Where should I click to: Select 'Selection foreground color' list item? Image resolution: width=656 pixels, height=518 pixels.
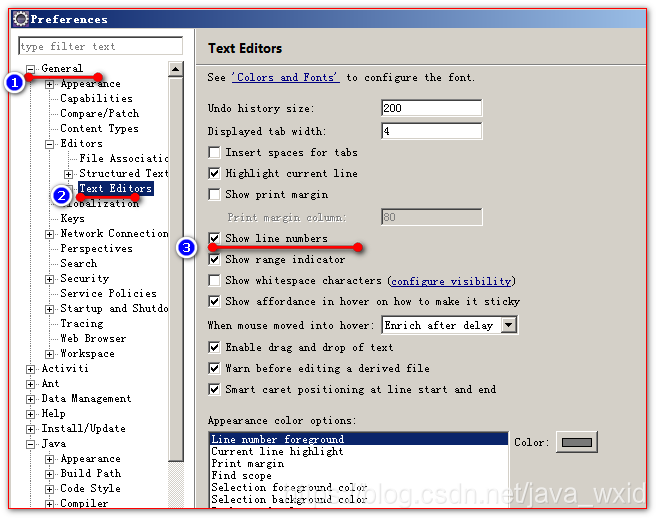coord(359,487)
